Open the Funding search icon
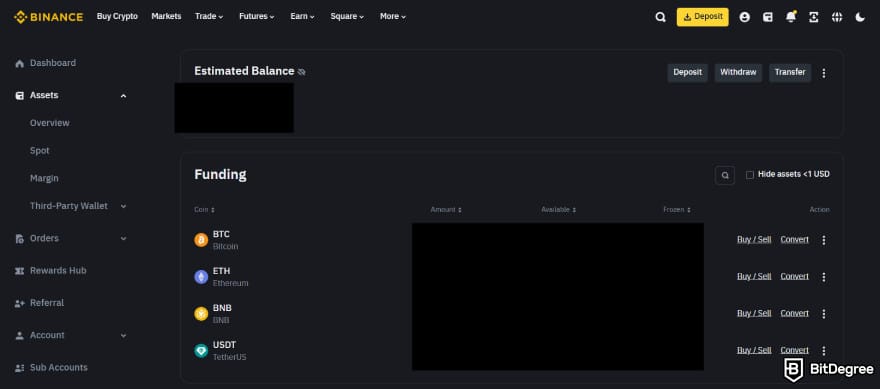The height and width of the screenshot is (389, 880). (x=725, y=176)
